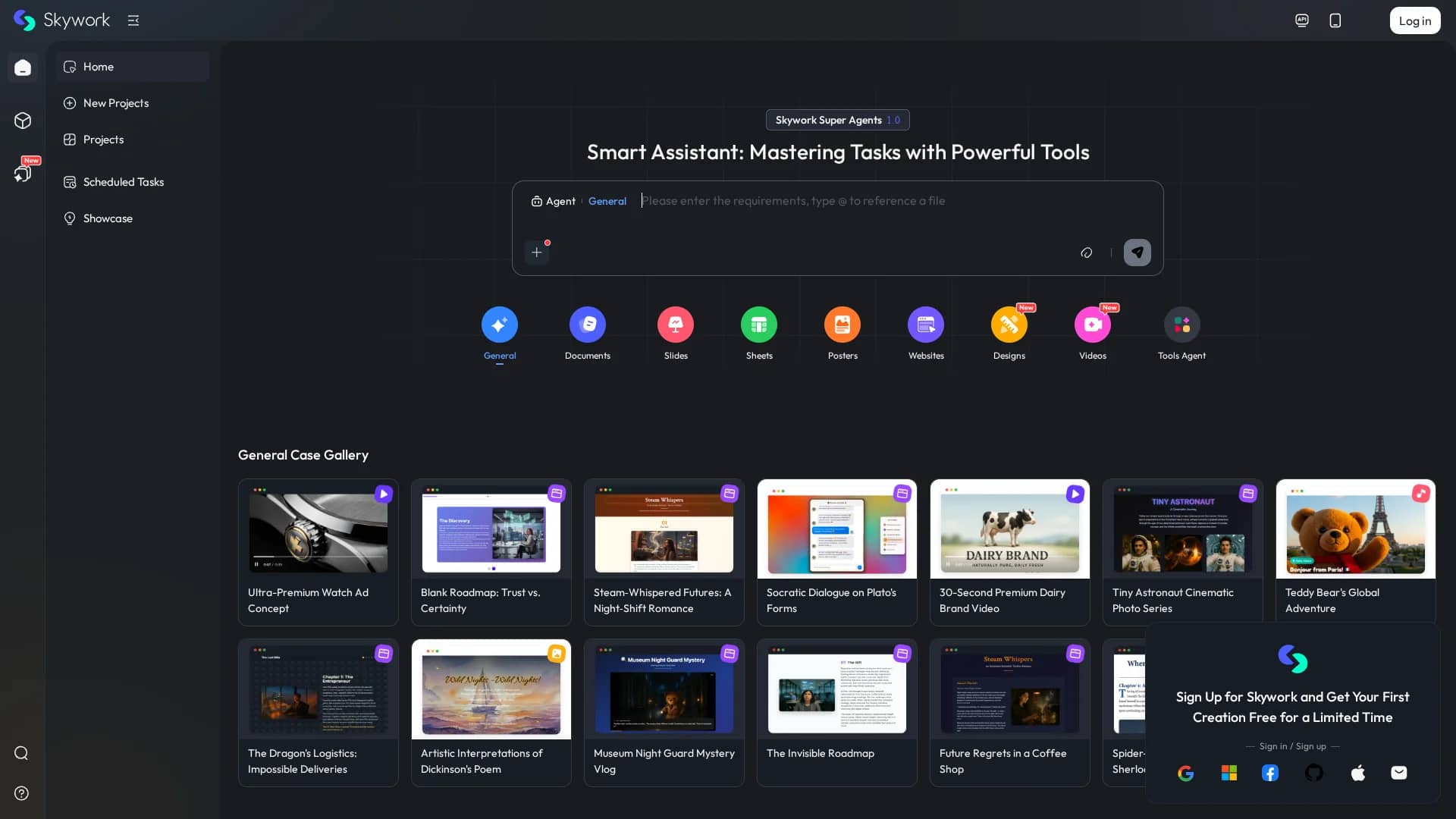Select the Slides agent icon
1456x819 pixels.
tap(676, 325)
